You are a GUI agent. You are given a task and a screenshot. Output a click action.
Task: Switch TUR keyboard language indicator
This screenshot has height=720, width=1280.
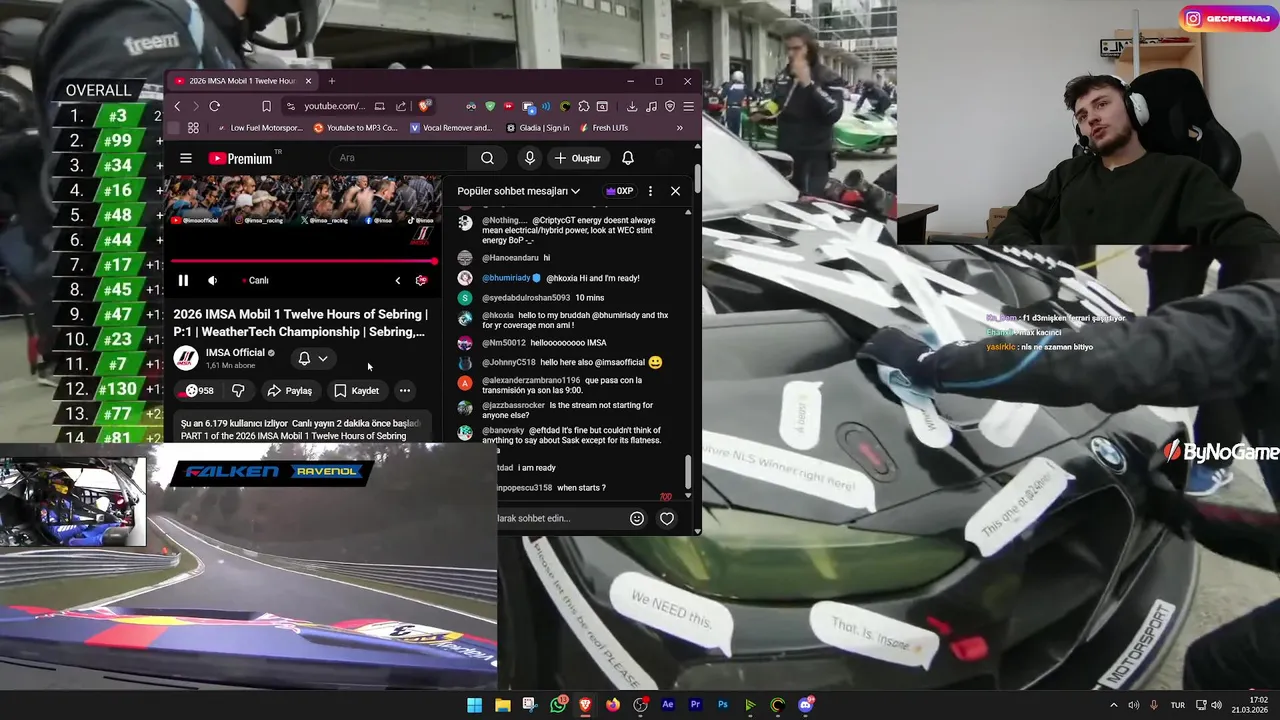point(1177,705)
